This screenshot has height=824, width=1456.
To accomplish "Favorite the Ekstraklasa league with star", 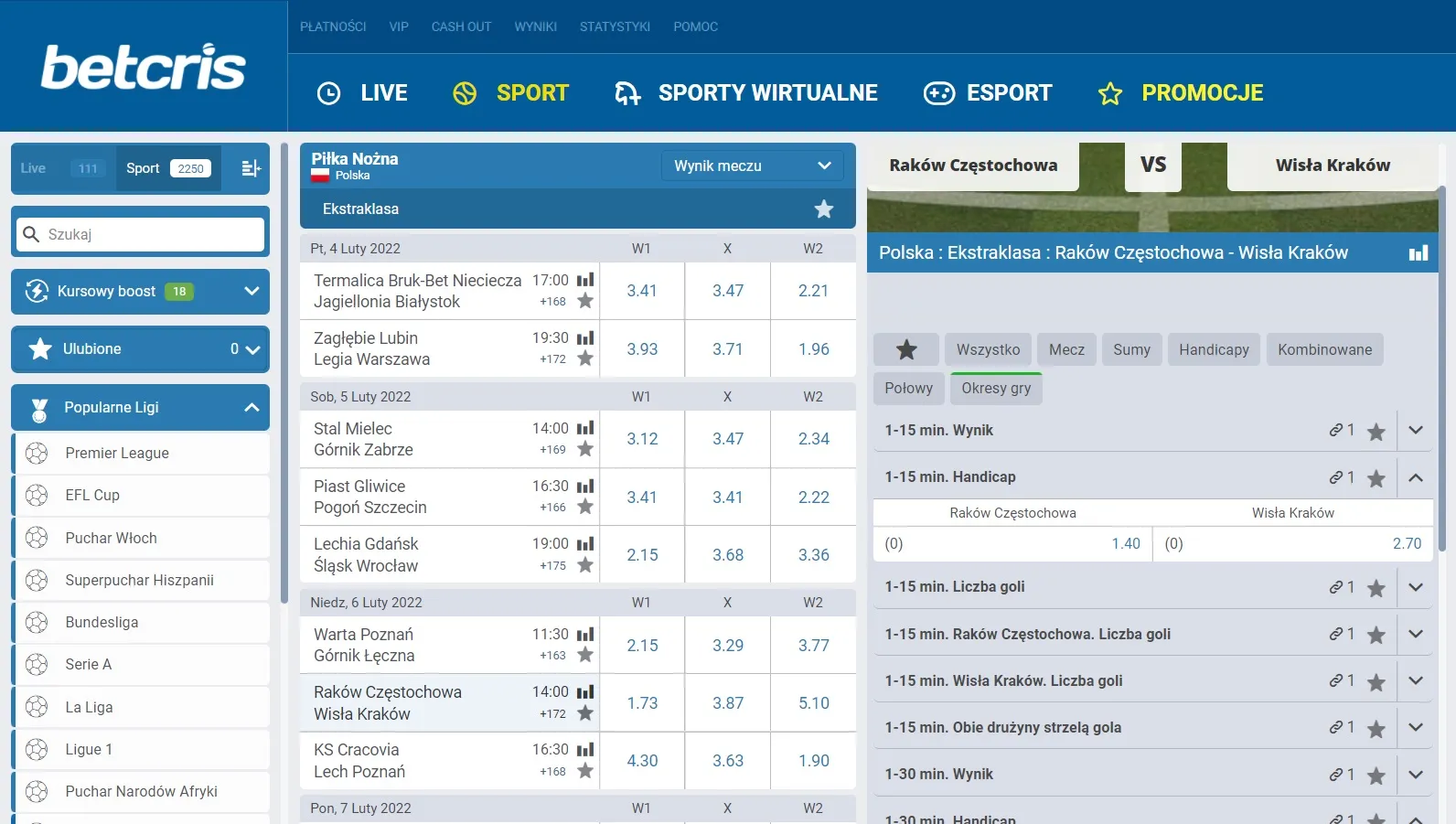I will (x=823, y=209).
